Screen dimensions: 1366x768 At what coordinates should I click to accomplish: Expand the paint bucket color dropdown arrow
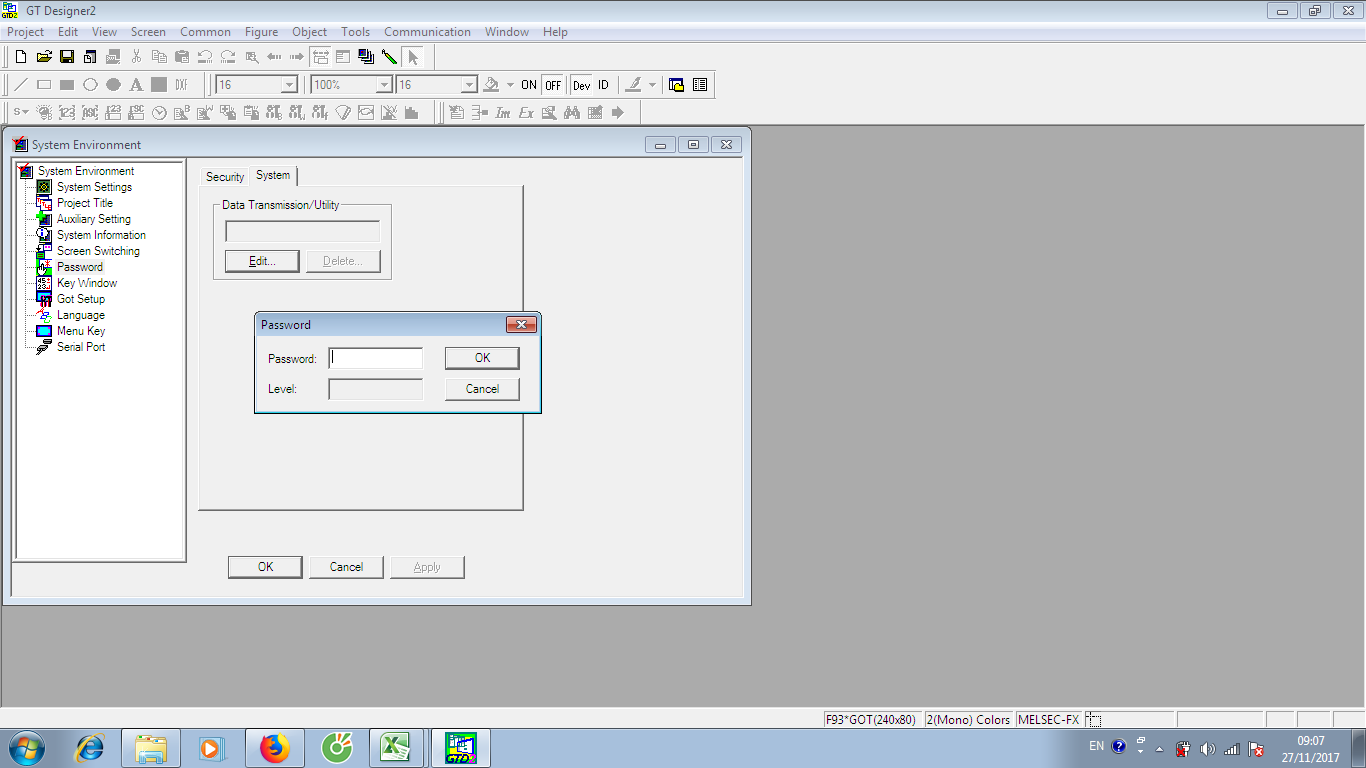[510, 85]
